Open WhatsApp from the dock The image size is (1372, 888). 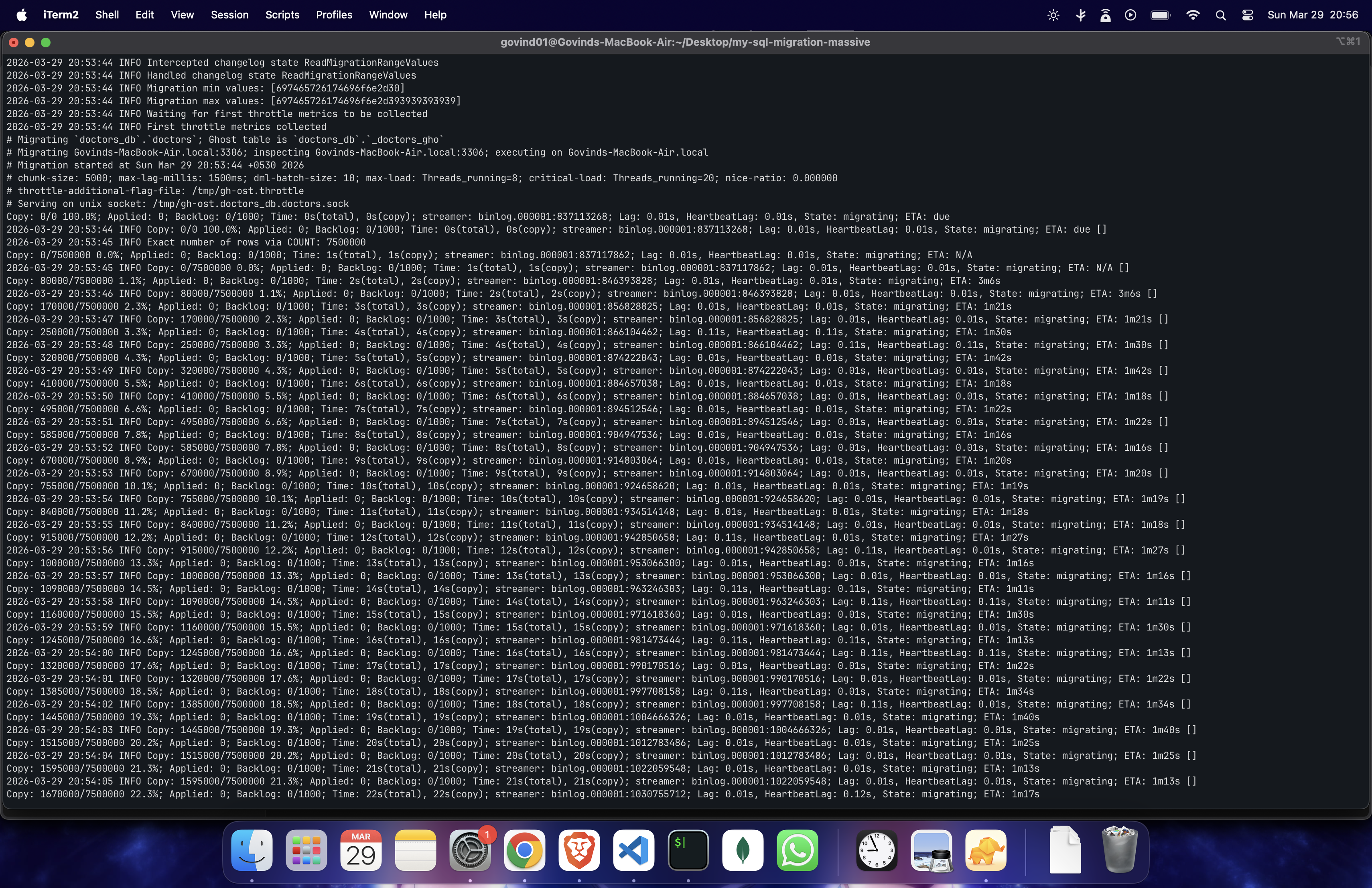[x=797, y=850]
